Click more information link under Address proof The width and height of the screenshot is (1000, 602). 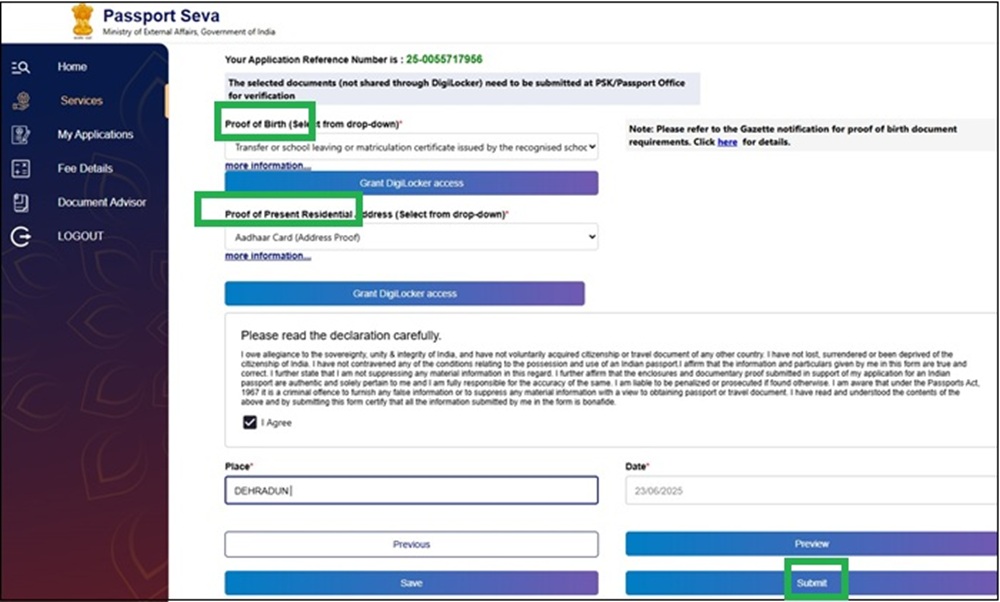point(268,256)
